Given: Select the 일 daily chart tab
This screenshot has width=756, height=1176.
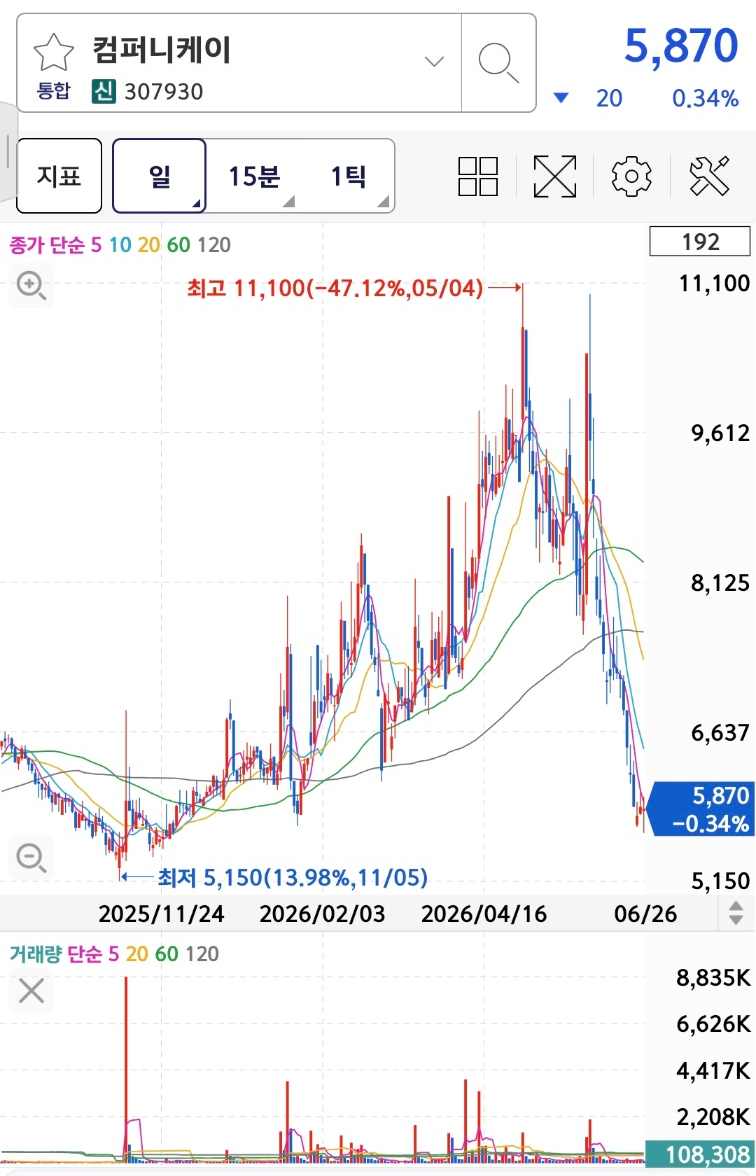Looking at the screenshot, I should (159, 176).
